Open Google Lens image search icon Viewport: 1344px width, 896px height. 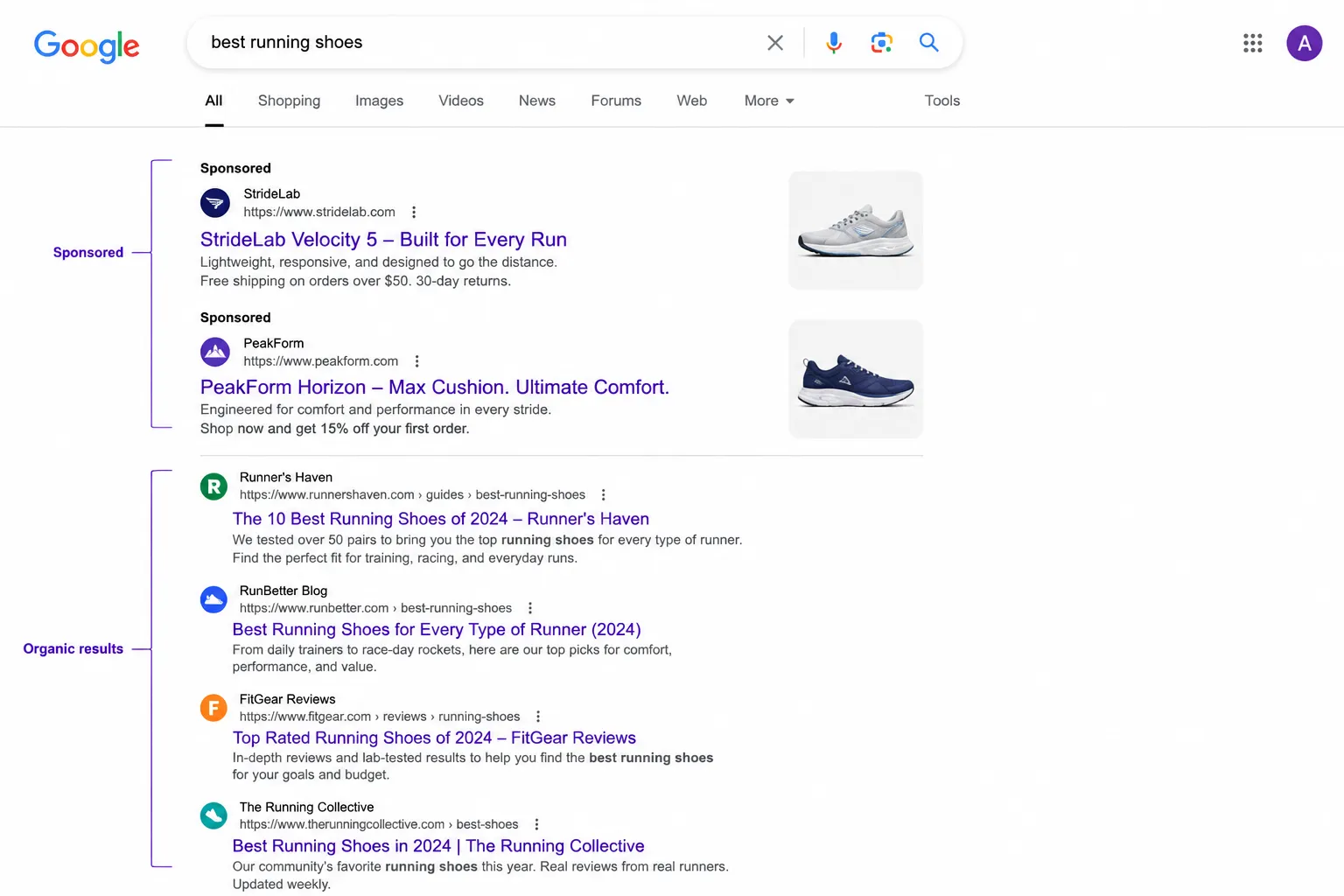tap(881, 43)
